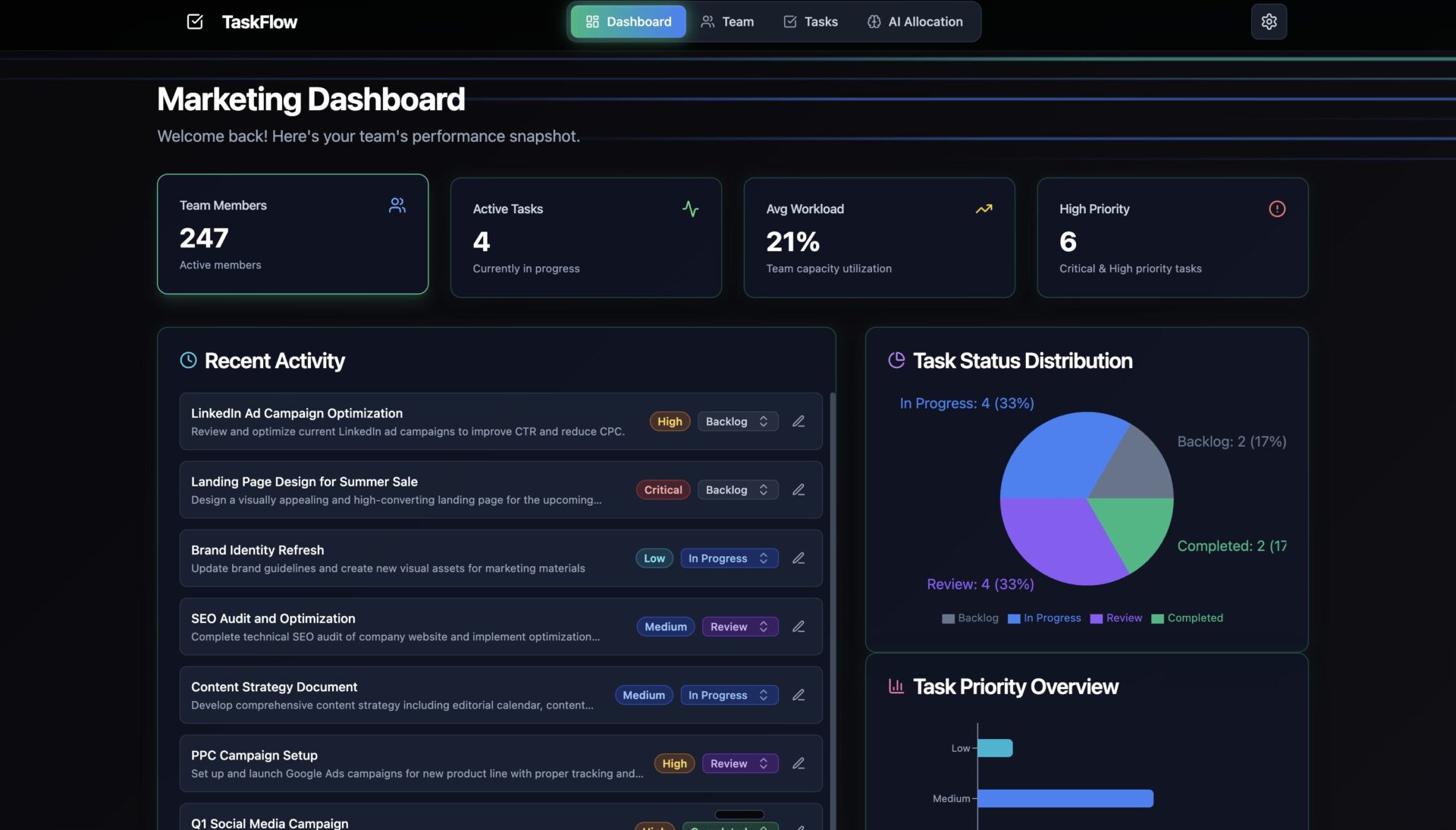1456x830 pixels.
Task: Click the edit icon for PPC Campaign Setup
Action: [x=799, y=763]
